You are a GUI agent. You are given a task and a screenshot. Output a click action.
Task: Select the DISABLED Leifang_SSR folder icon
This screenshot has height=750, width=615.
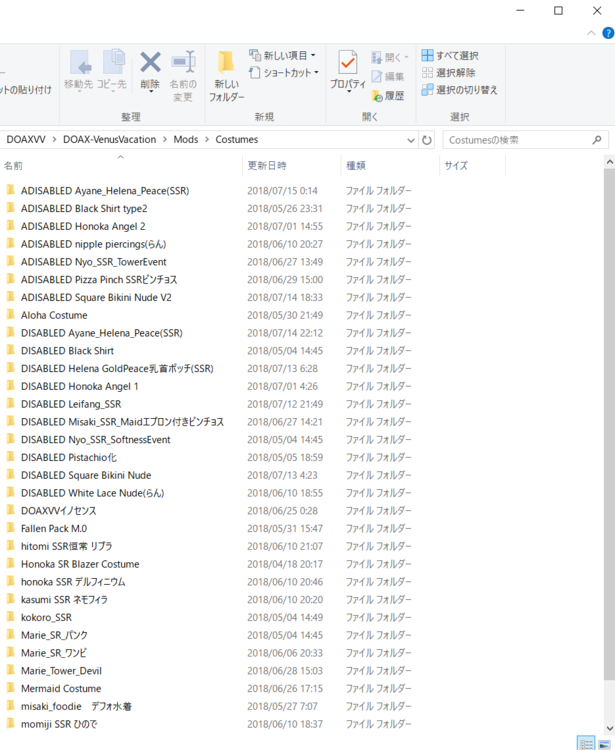(11, 404)
